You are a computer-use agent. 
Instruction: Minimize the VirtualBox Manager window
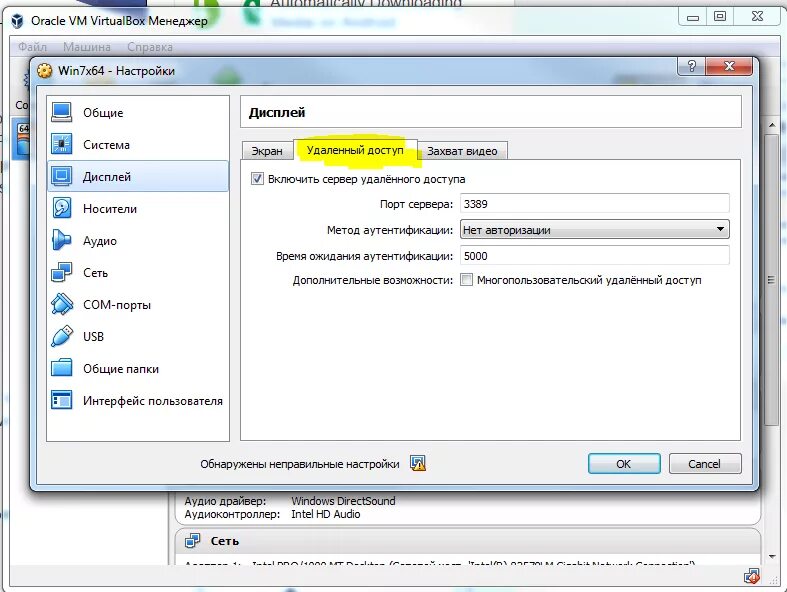tap(693, 17)
